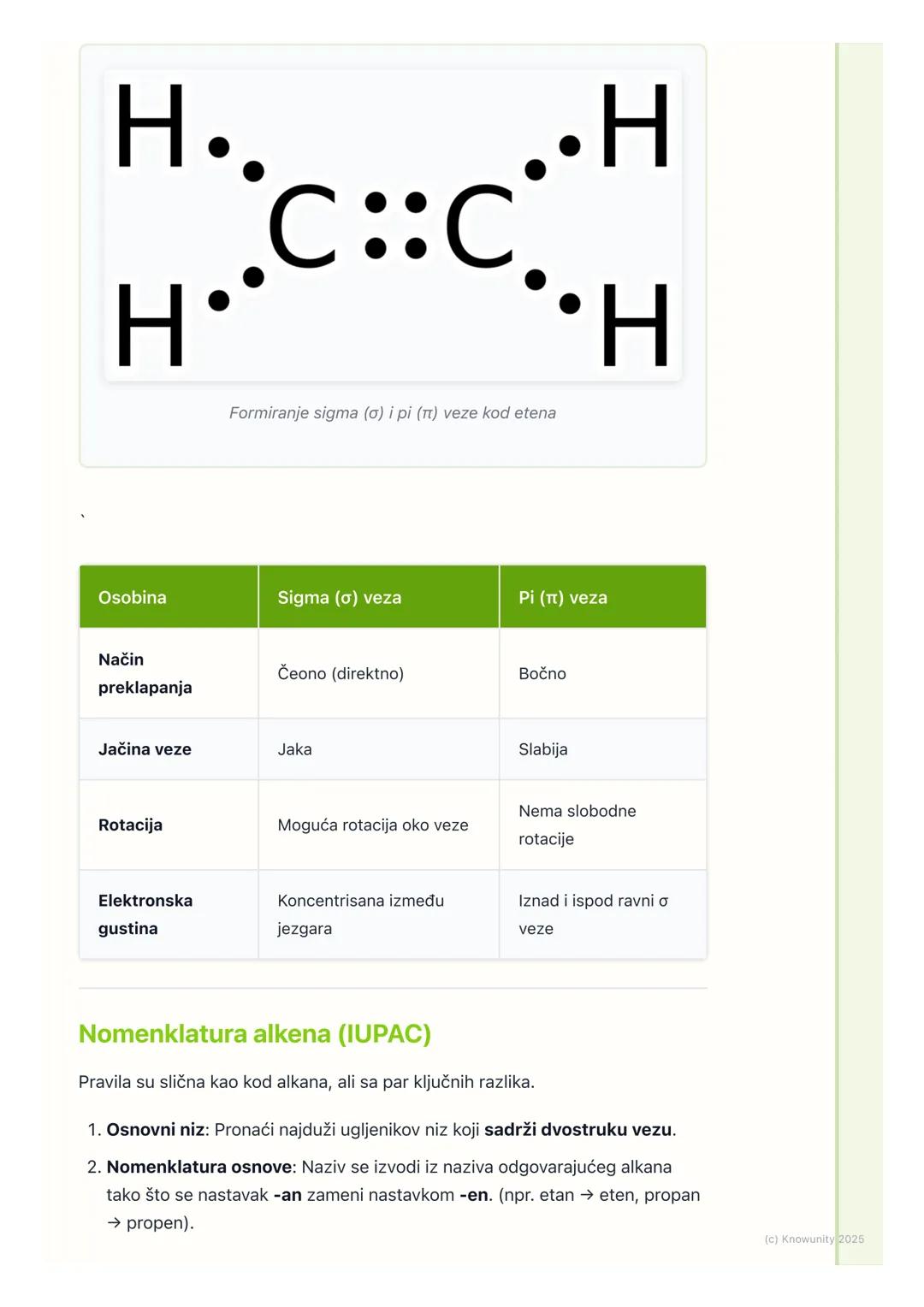This screenshot has width=924, height=1307.
Task: Click the 'Iznad i ispod ravni σ veze' cell
Action: (x=593, y=914)
